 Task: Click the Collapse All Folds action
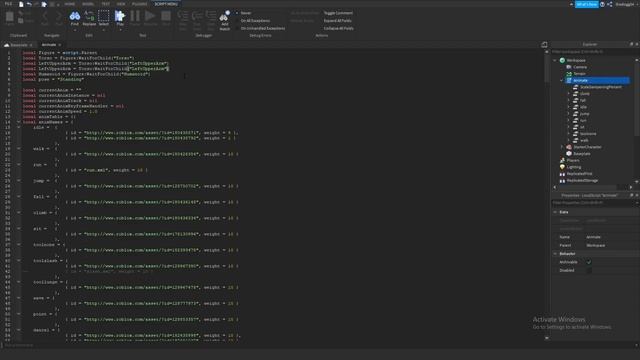[338, 29]
